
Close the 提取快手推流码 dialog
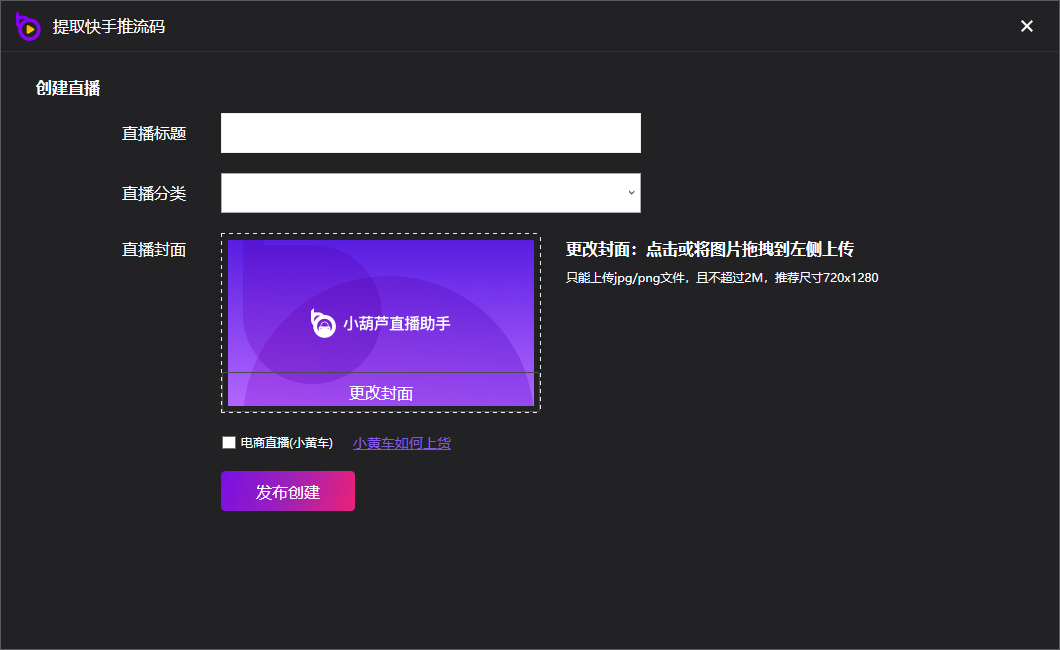coord(1026,26)
